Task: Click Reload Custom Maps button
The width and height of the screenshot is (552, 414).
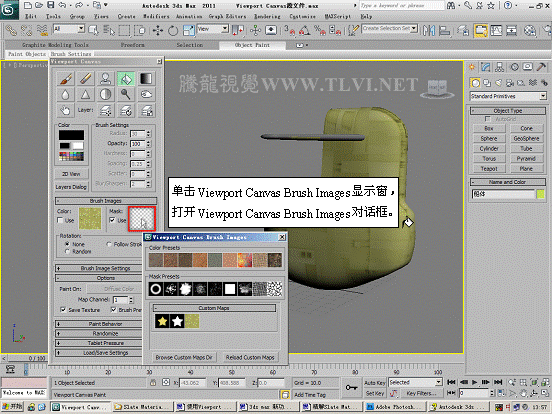Action: (x=250, y=357)
